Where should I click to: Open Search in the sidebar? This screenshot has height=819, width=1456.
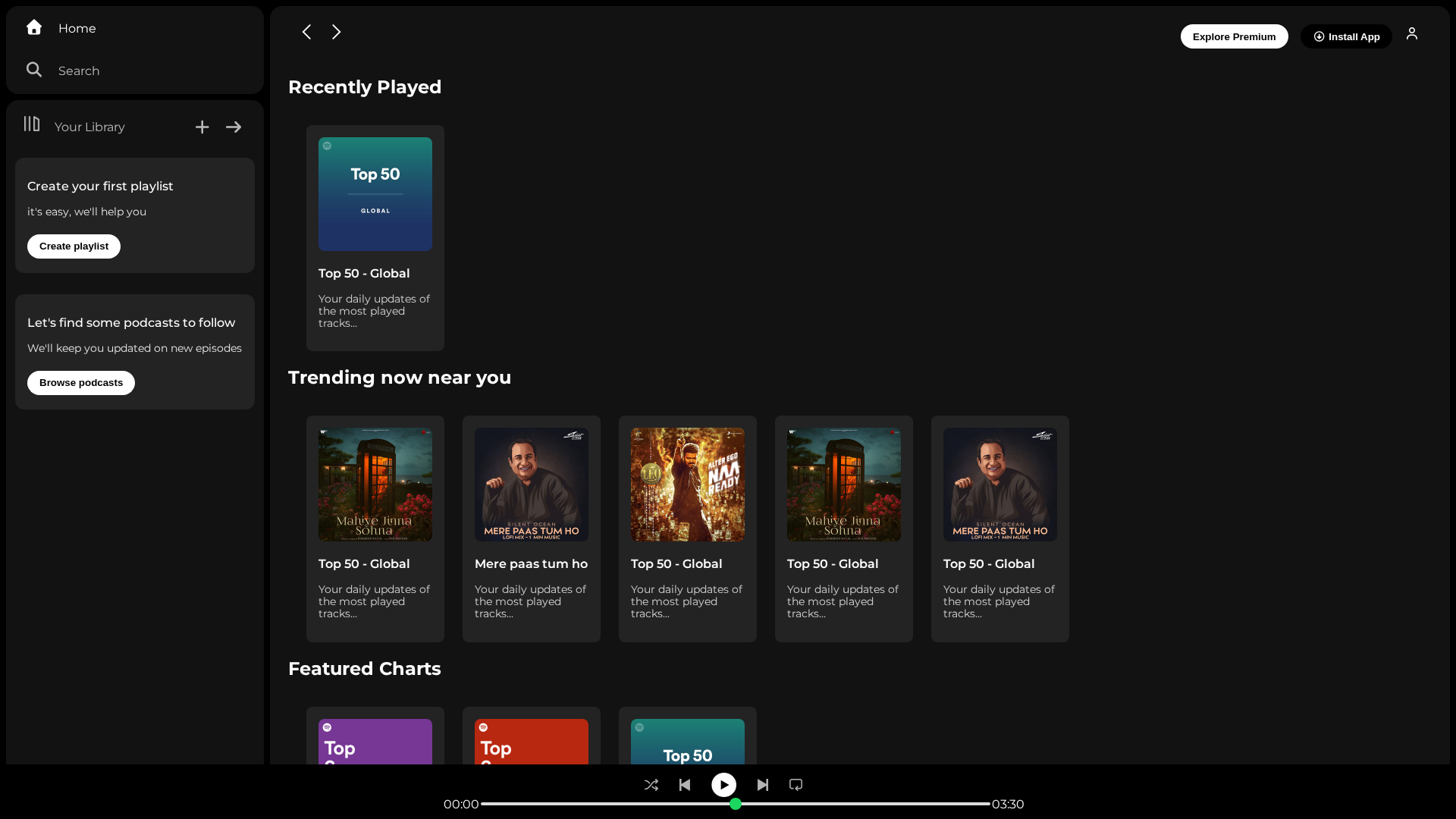pyautogui.click(x=62, y=71)
